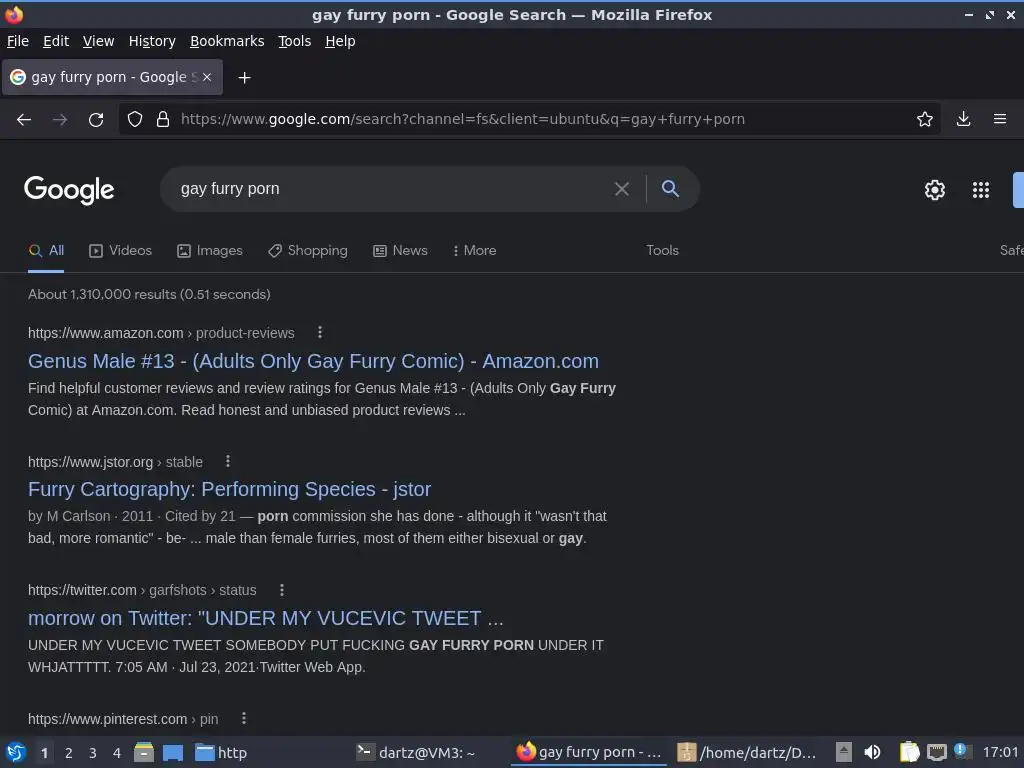Open the file manager taskbar launcher
Viewport: 1024px width, 768px height.
pos(144,752)
